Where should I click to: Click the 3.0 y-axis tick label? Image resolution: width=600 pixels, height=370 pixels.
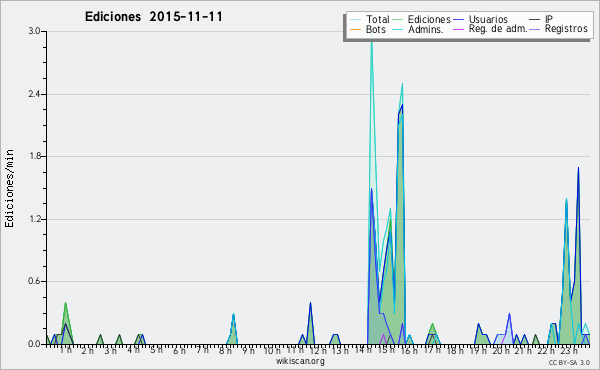tap(35, 31)
